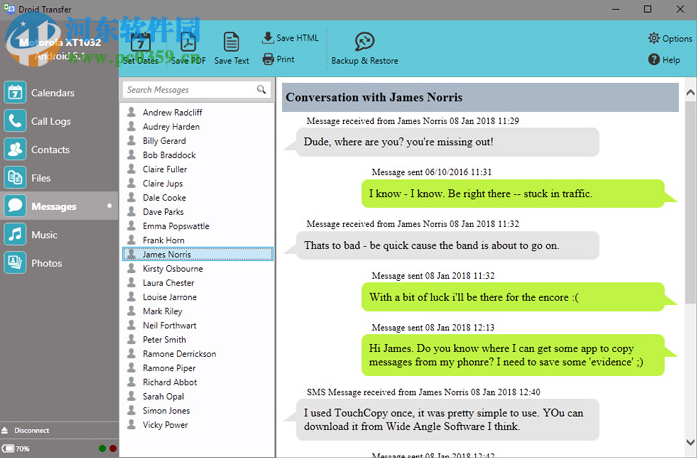Open the Help question mark icon
The height and width of the screenshot is (461, 699).
[x=654, y=59]
